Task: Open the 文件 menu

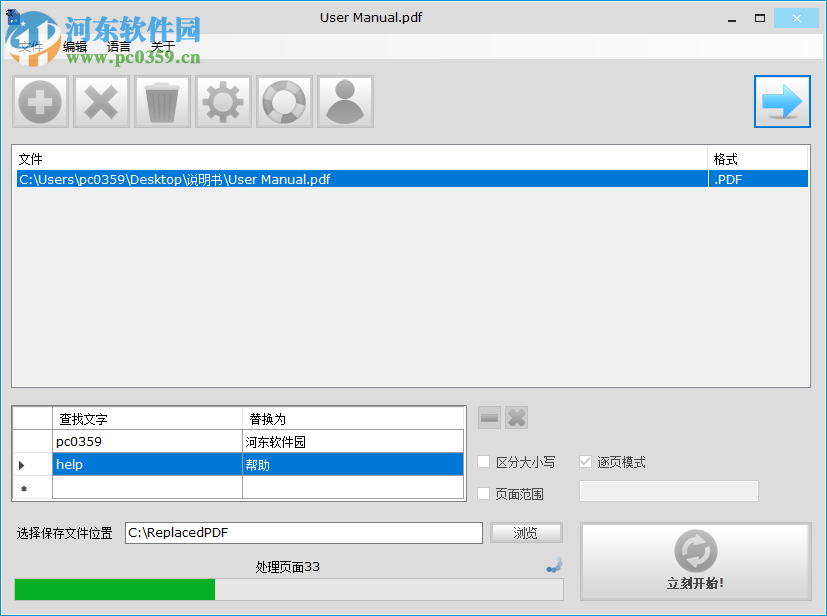Action: click(30, 46)
